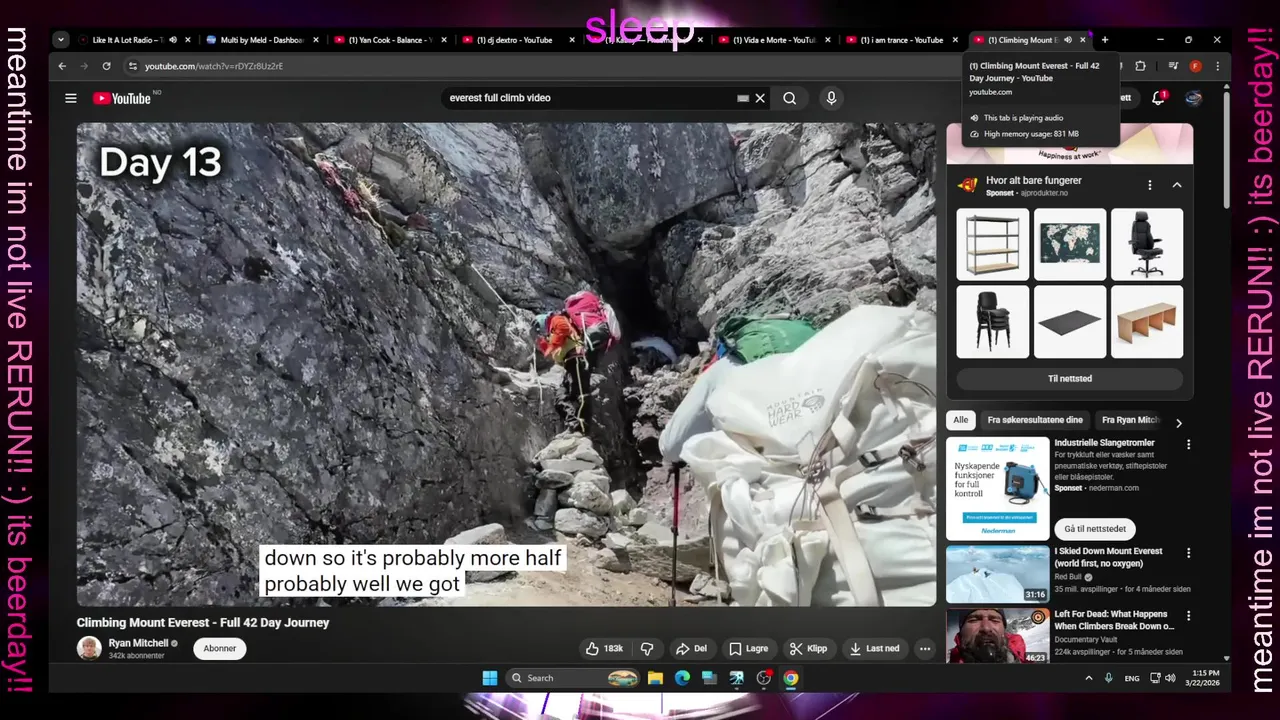Subscribe with the Abonner button

coord(220,648)
